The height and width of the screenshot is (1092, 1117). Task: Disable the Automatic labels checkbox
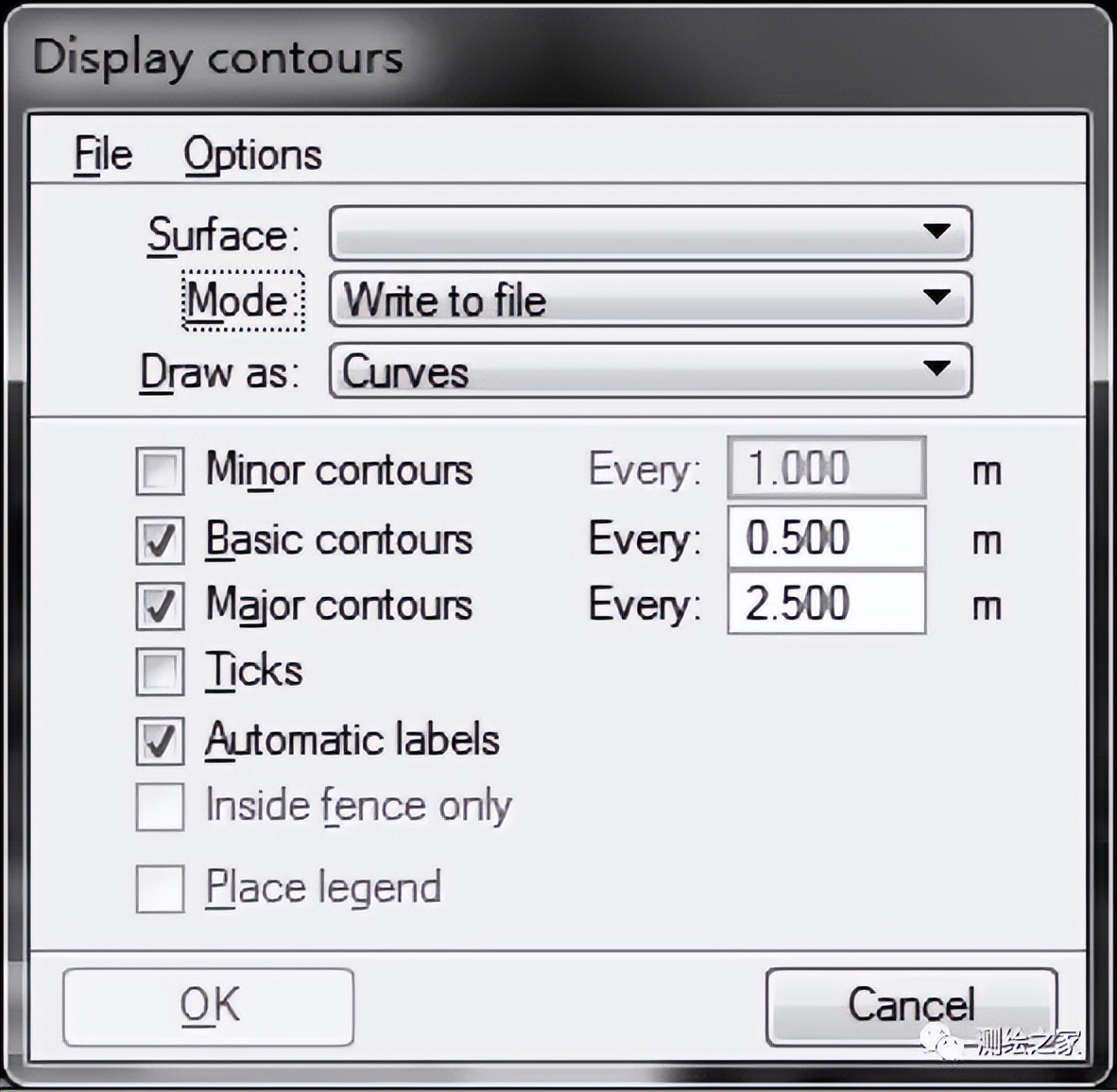click(x=160, y=740)
